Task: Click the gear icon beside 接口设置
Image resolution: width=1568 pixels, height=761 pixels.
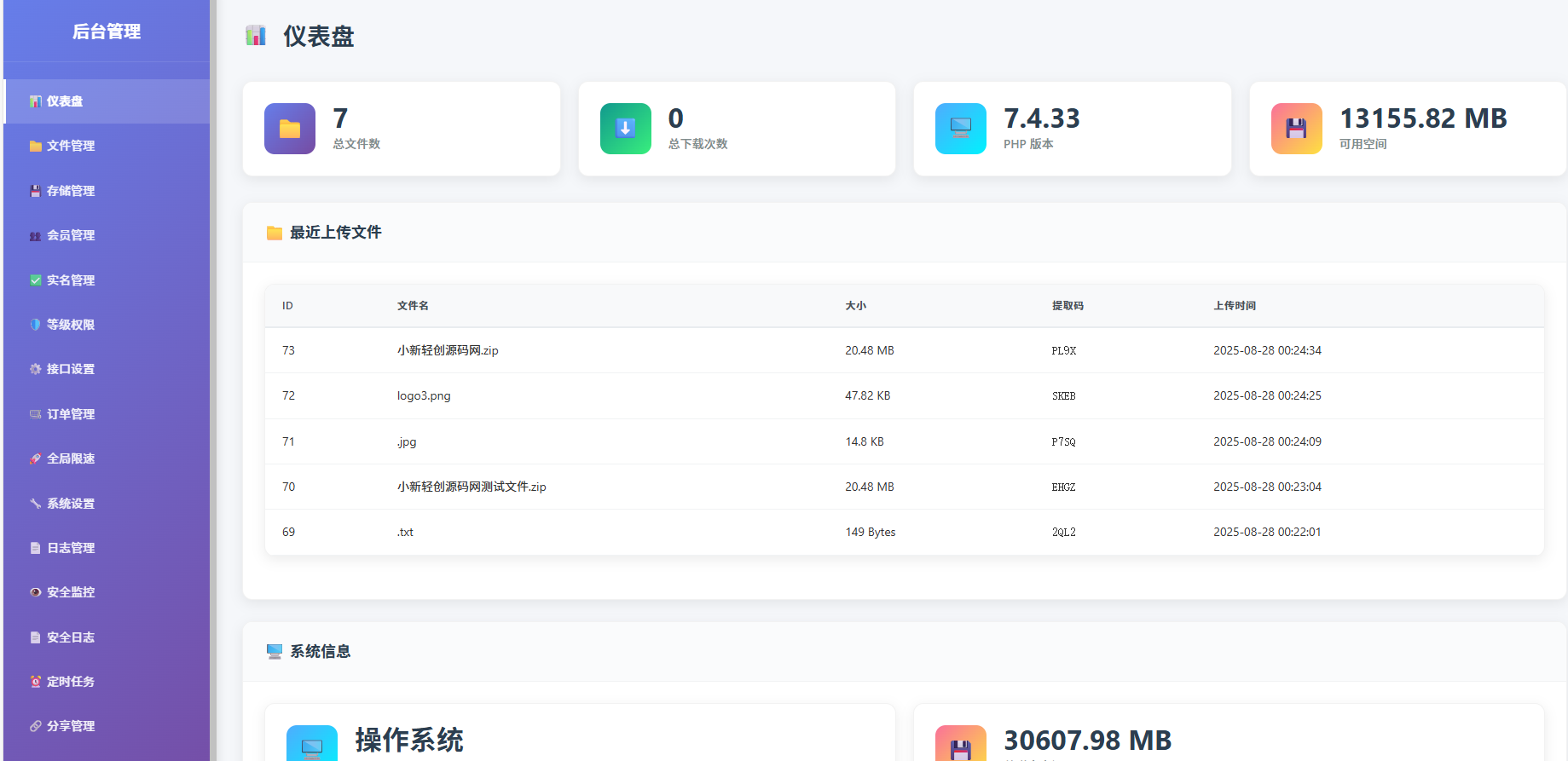Action: coord(35,369)
